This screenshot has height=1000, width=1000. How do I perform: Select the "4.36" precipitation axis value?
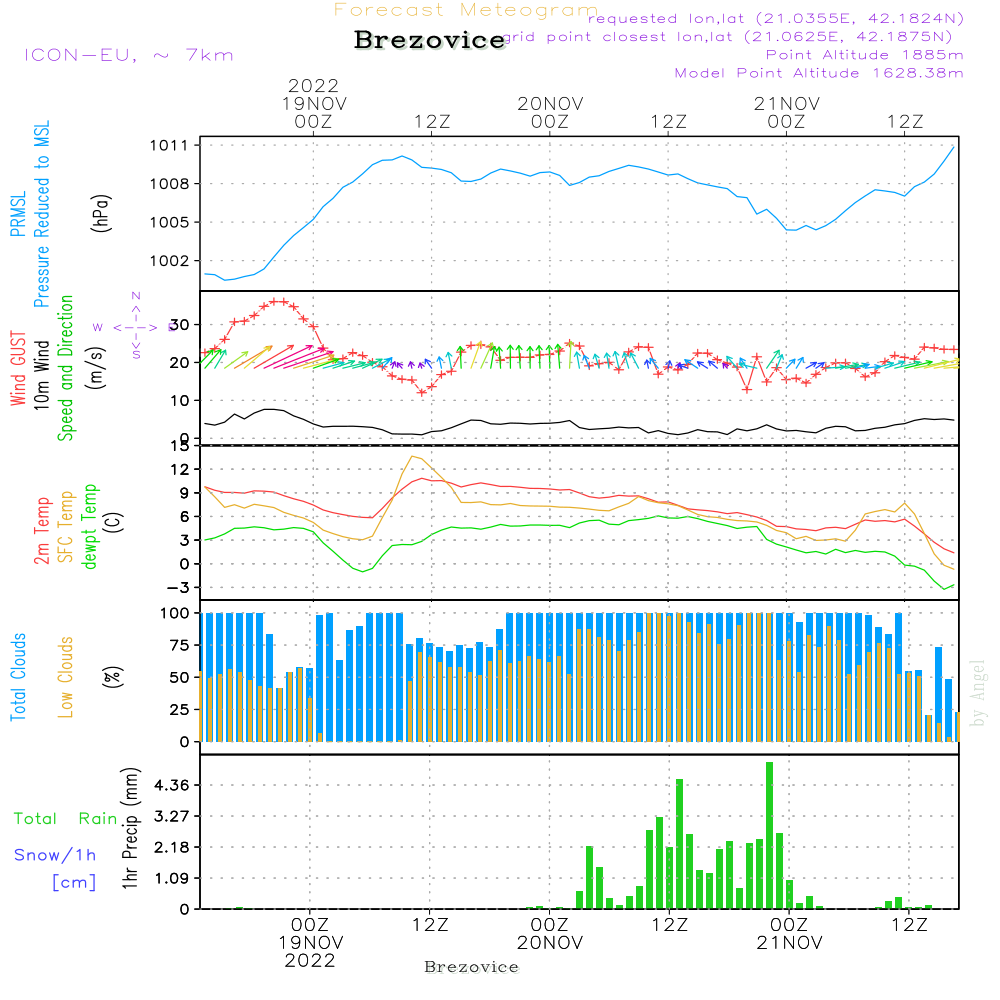click(x=172, y=785)
